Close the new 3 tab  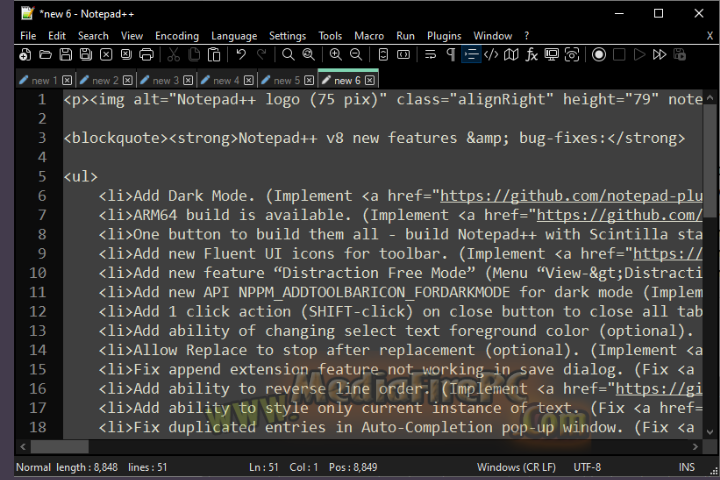click(x=188, y=80)
